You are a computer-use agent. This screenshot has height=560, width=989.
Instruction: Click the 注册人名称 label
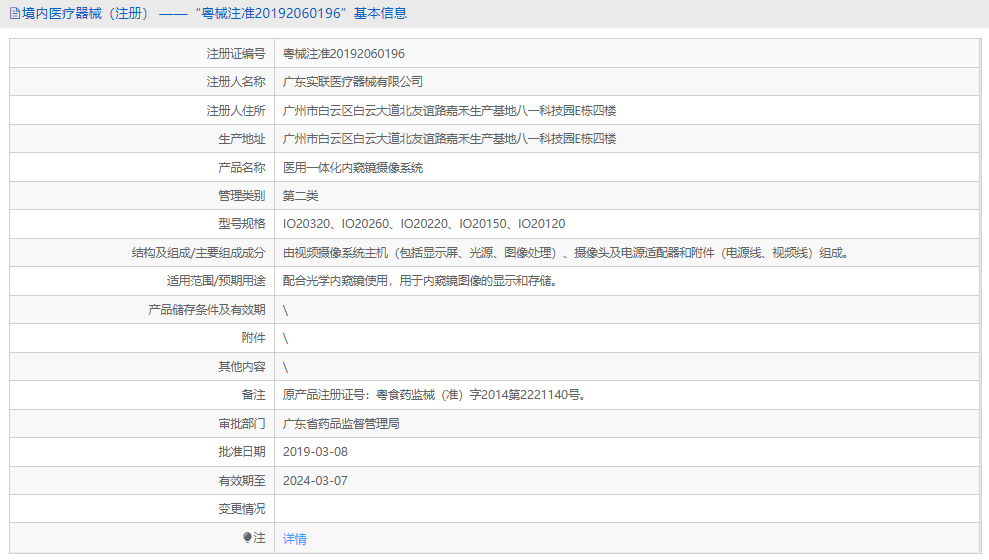tap(236, 81)
